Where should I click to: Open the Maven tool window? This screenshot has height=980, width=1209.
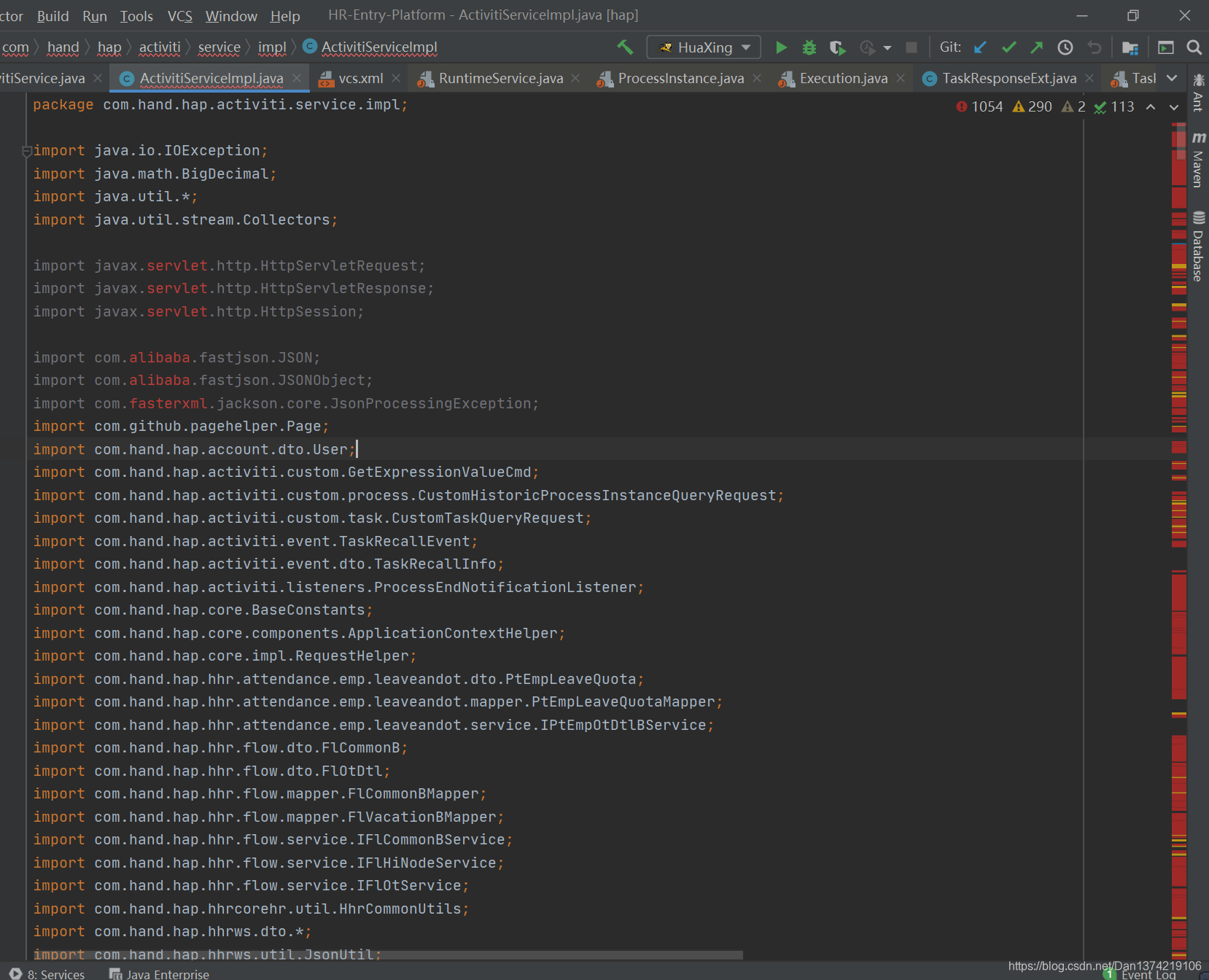click(1198, 160)
